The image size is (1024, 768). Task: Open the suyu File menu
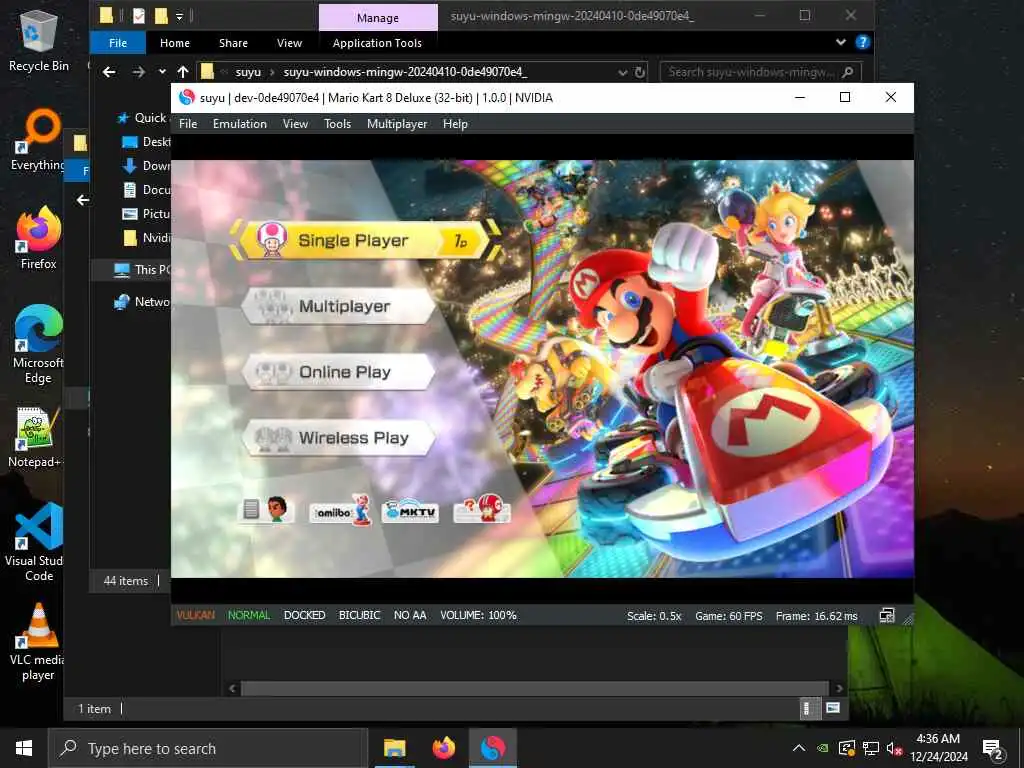coord(188,123)
